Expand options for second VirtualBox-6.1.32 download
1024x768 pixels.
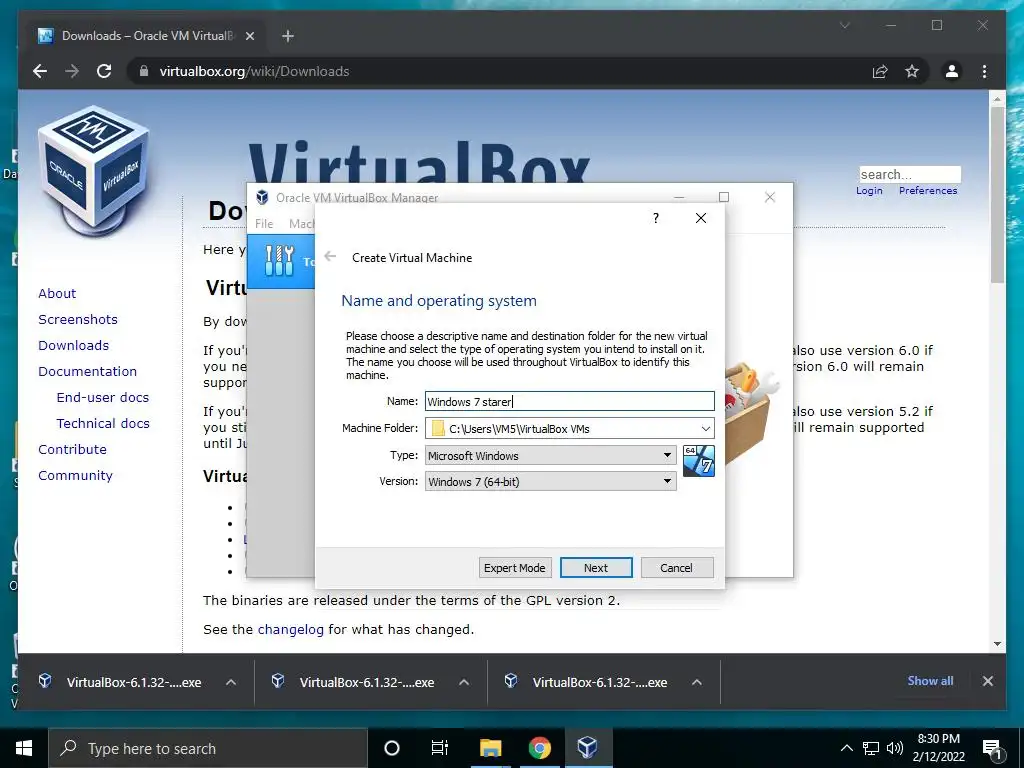[464, 682]
